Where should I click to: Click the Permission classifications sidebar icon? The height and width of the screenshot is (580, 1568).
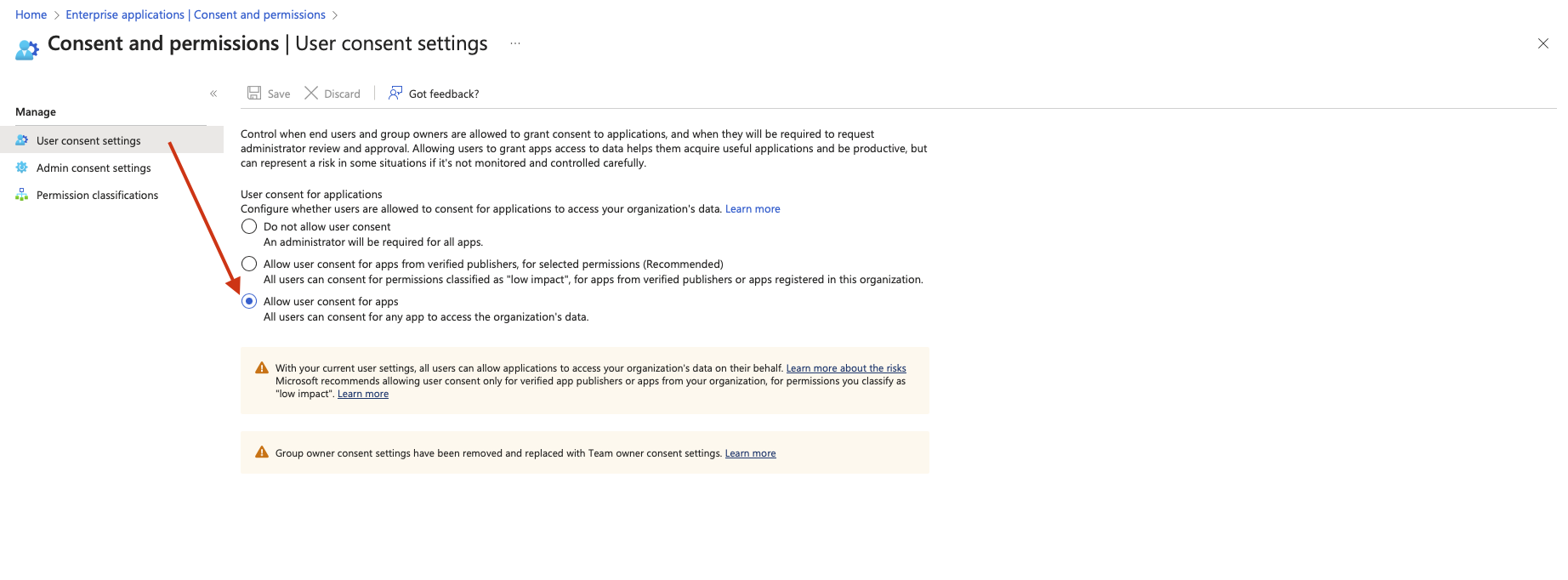click(22, 195)
